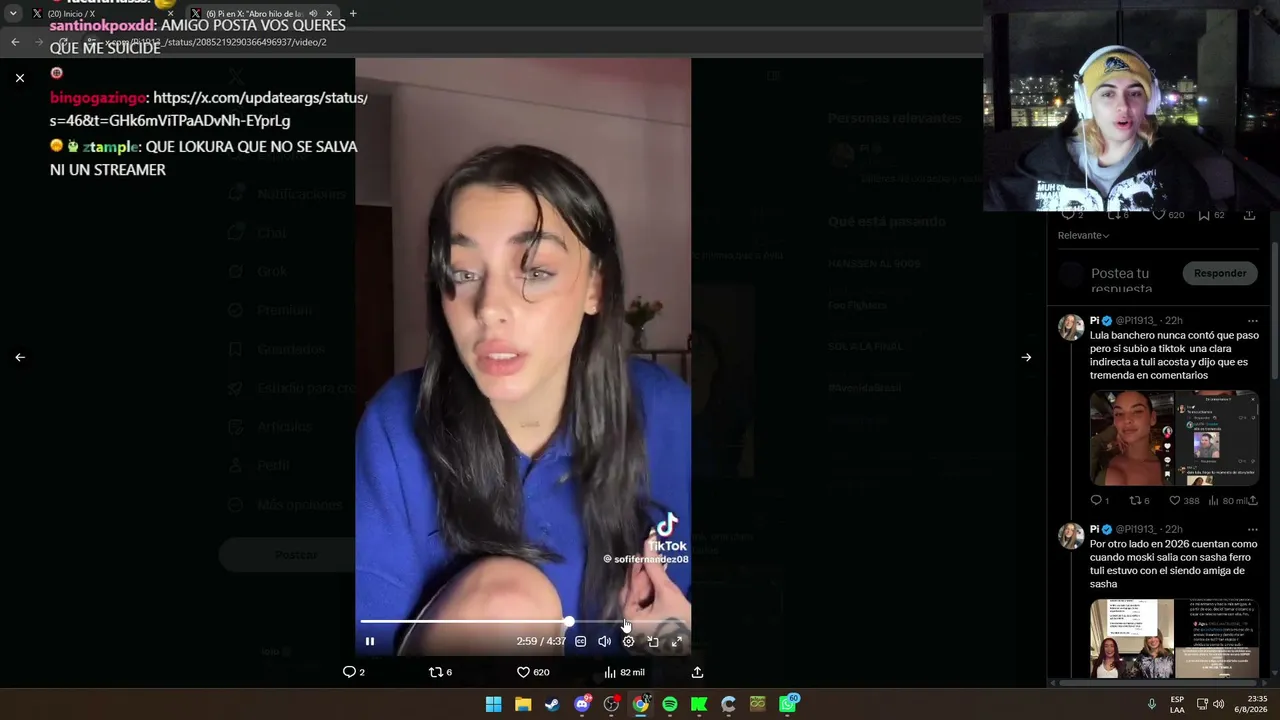Like the post with 620 likes
1280x720 pixels.
(533, 672)
